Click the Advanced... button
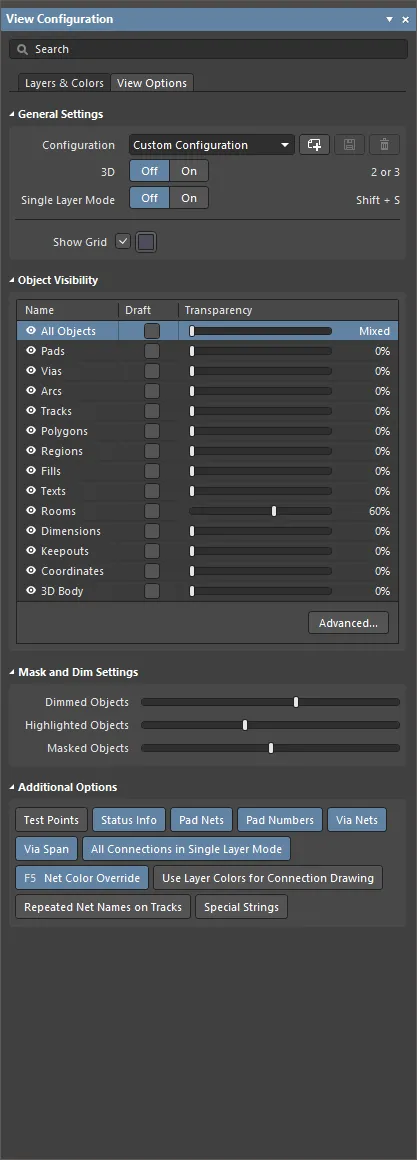 pyautogui.click(x=348, y=623)
